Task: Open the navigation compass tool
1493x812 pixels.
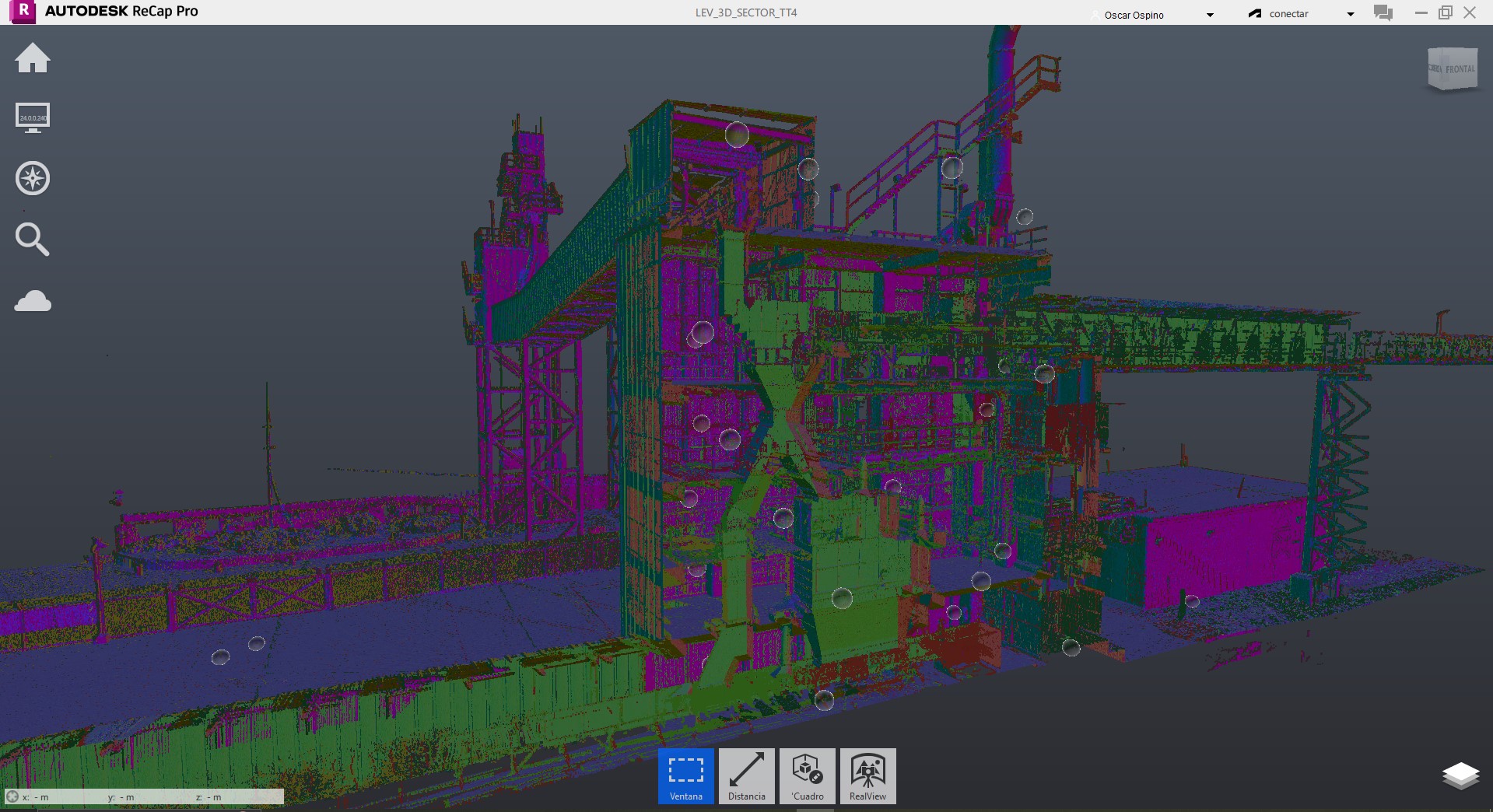Action: (x=33, y=178)
